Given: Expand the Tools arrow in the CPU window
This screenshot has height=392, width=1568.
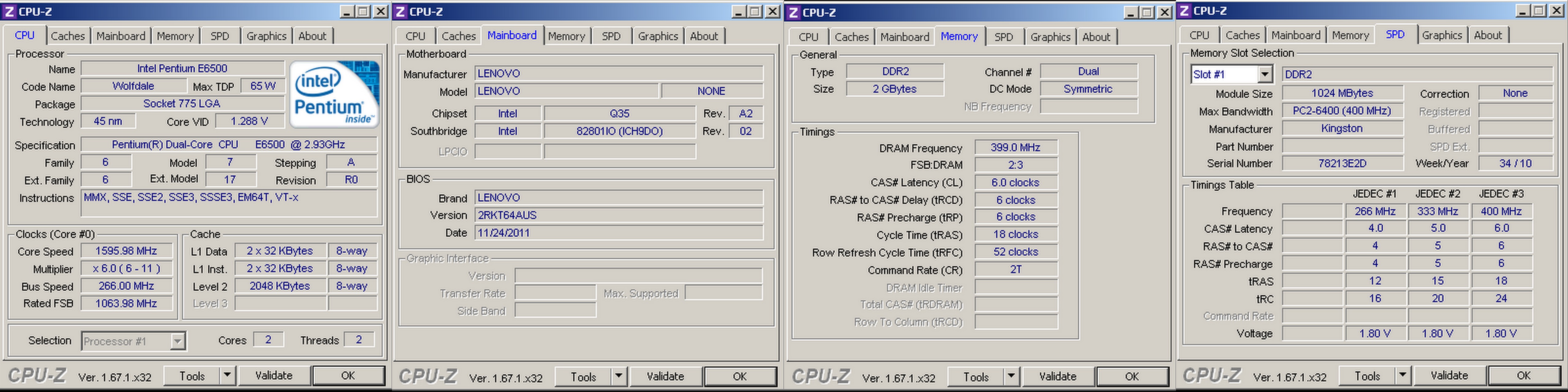Looking at the screenshot, I should pyautogui.click(x=227, y=375).
